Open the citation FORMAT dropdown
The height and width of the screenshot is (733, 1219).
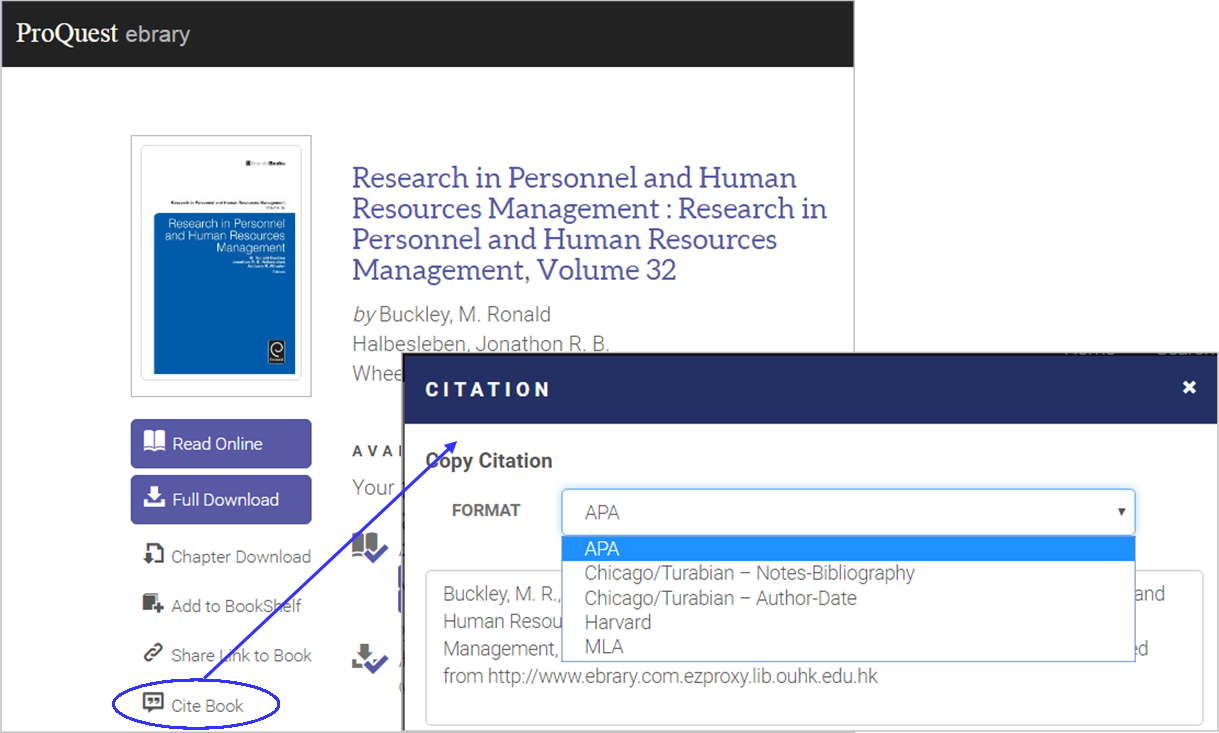click(848, 512)
